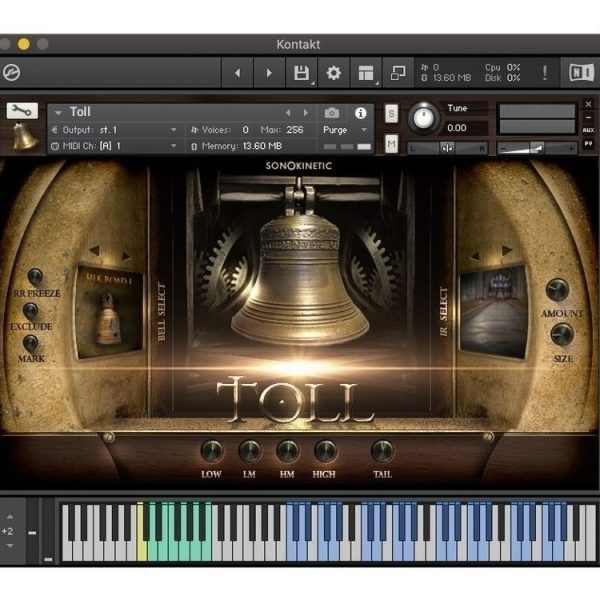Open the Purge dropdown menu
The image size is (600, 600).
point(345,130)
